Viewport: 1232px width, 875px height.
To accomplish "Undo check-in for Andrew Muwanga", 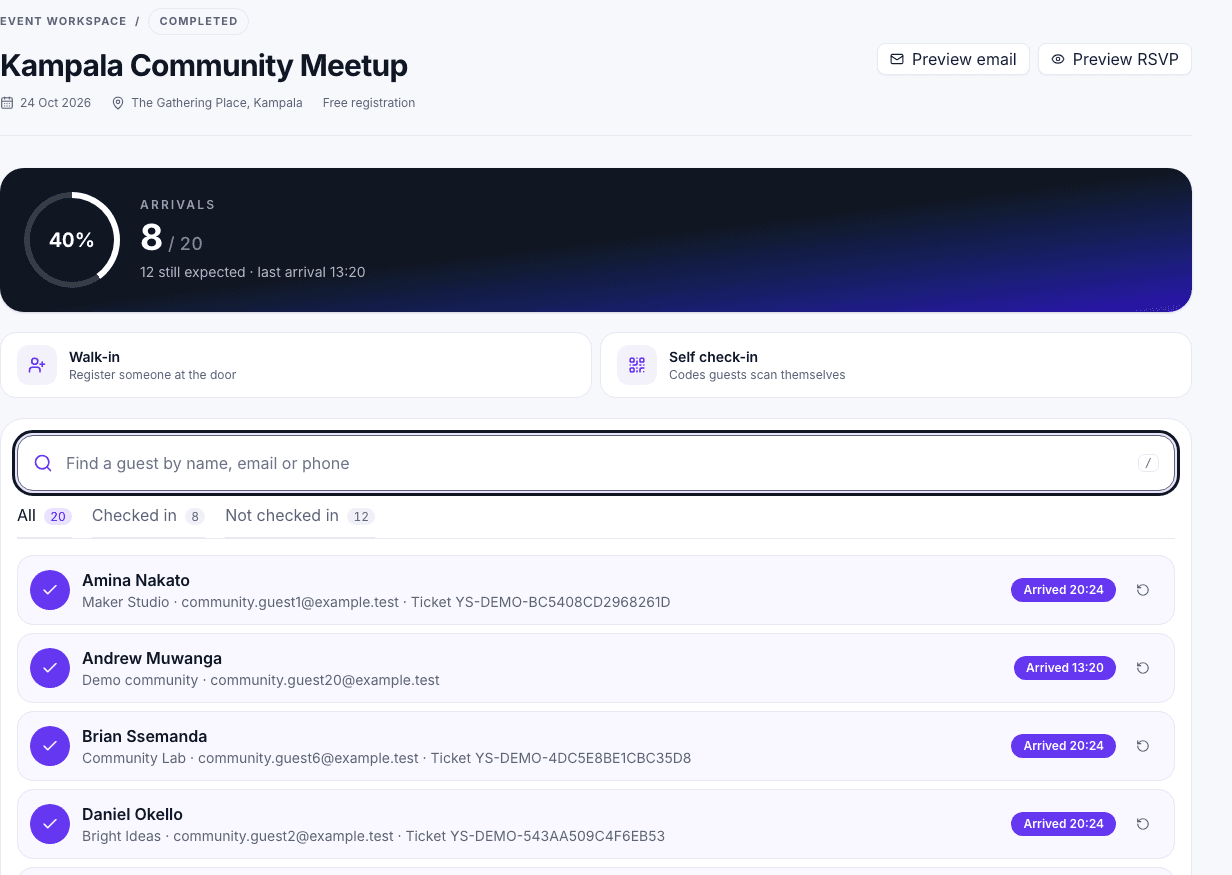I will tap(1143, 668).
